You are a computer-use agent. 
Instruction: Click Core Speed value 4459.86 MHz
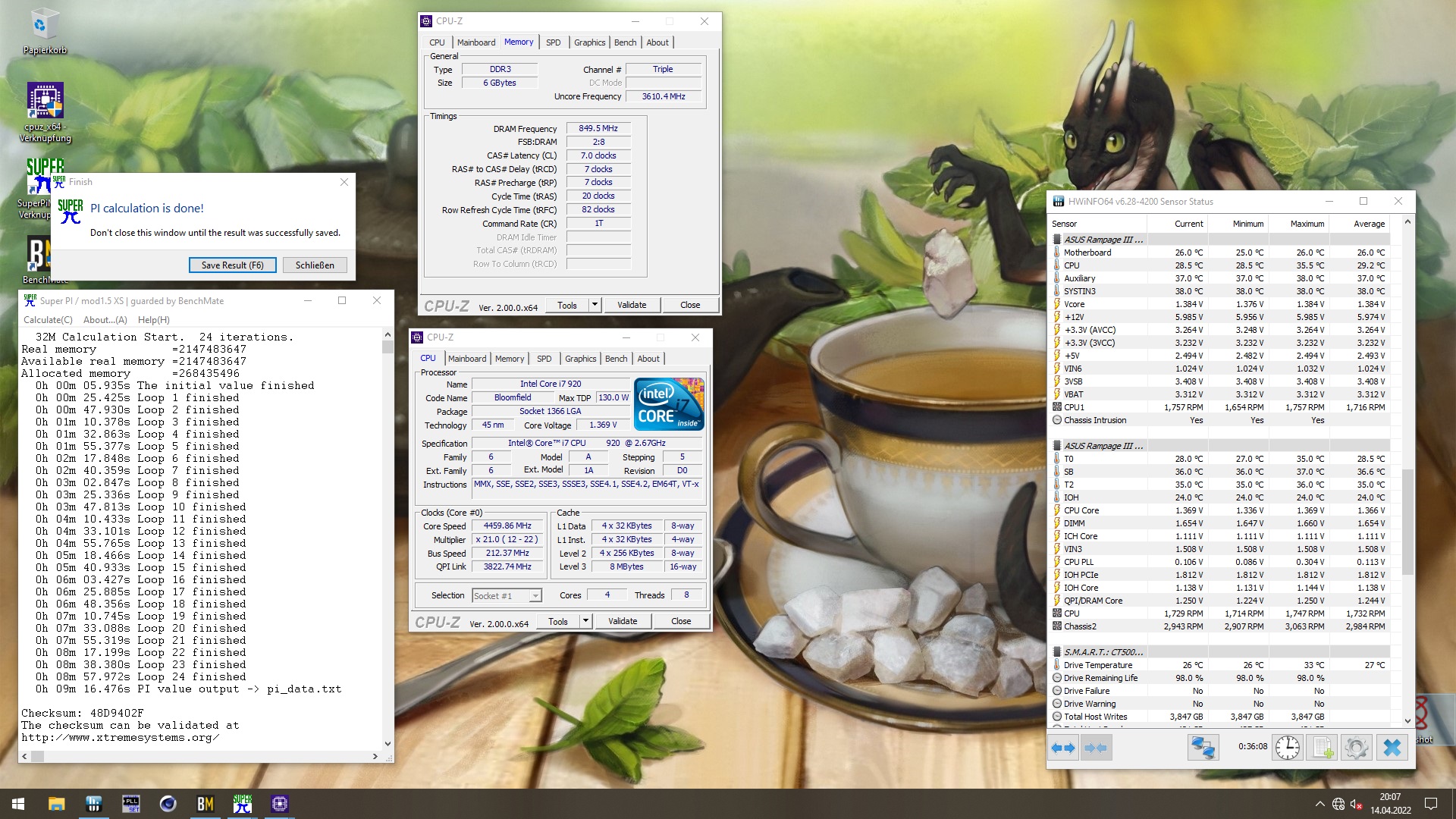507,526
